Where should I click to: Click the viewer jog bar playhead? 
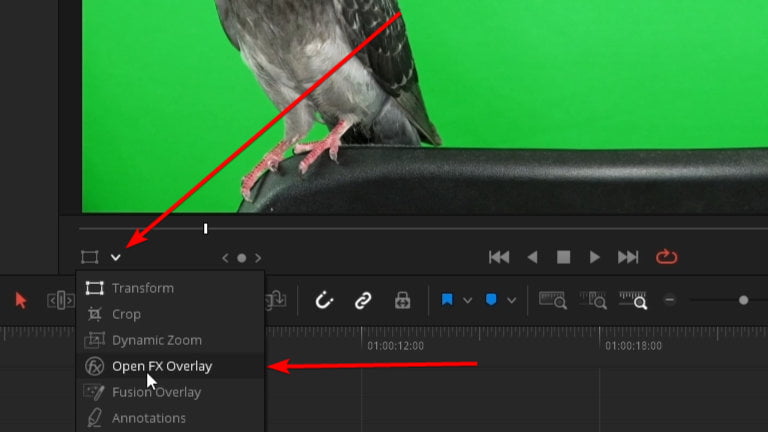coord(206,228)
